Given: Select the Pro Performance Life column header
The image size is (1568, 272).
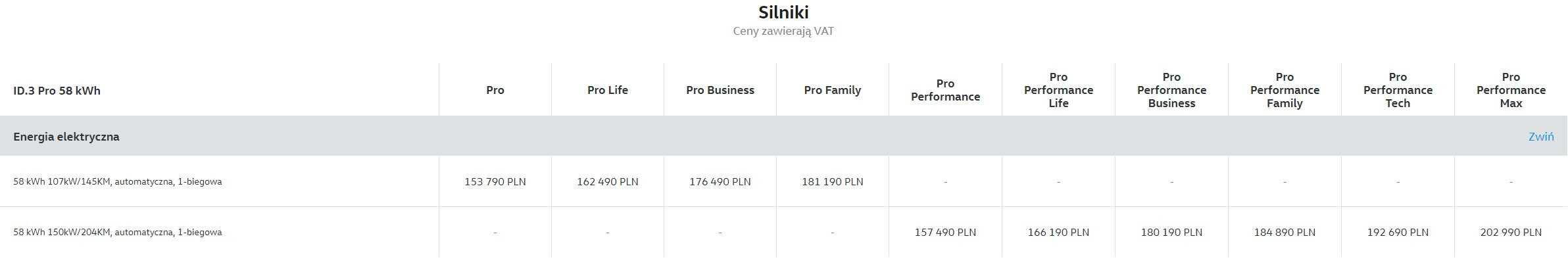Looking at the screenshot, I should (1058, 90).
